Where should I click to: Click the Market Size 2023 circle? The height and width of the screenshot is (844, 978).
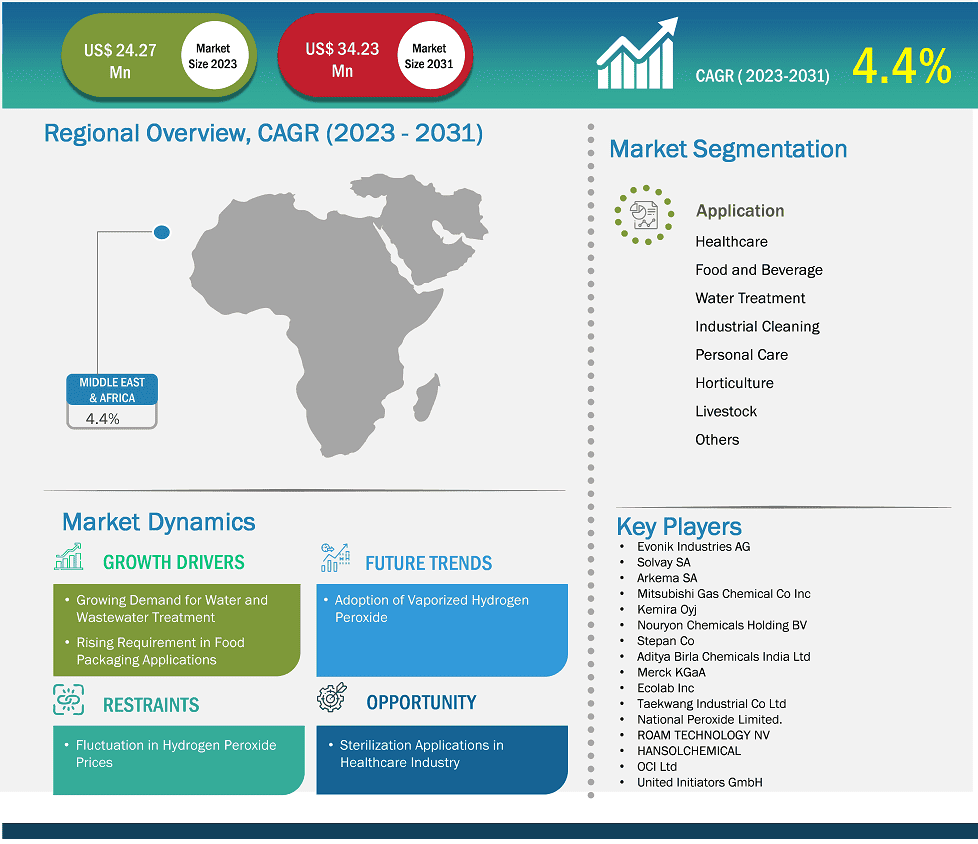(212, 55)
